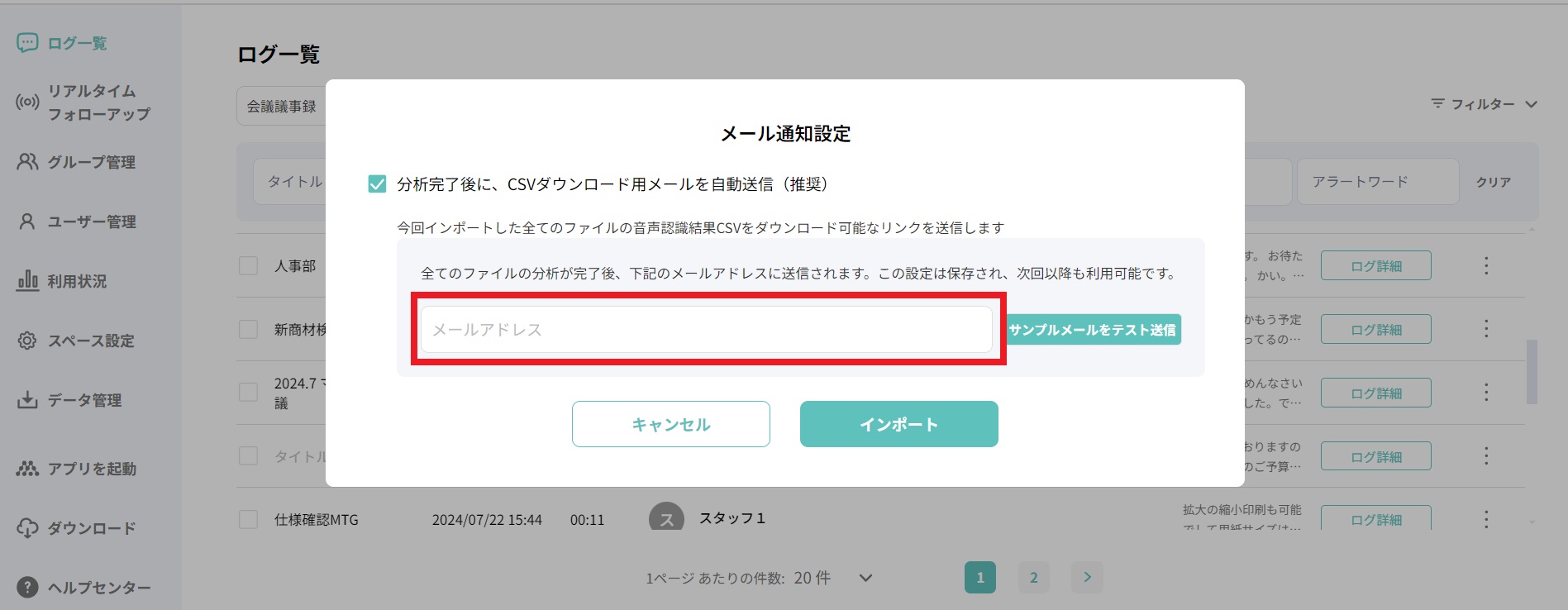Open the データ管理 download tray icon
Screen dimensions: 1568x610
[27, 400]
